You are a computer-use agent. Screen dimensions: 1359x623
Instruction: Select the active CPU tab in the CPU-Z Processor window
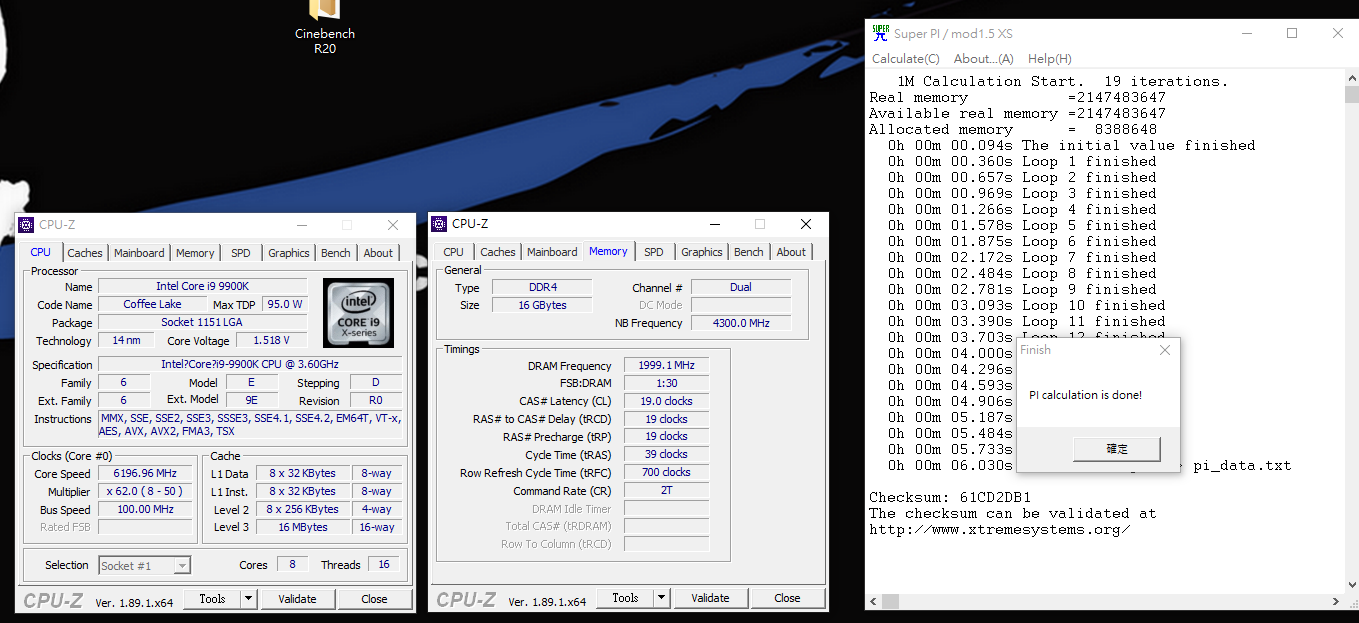tap(41, 252)
